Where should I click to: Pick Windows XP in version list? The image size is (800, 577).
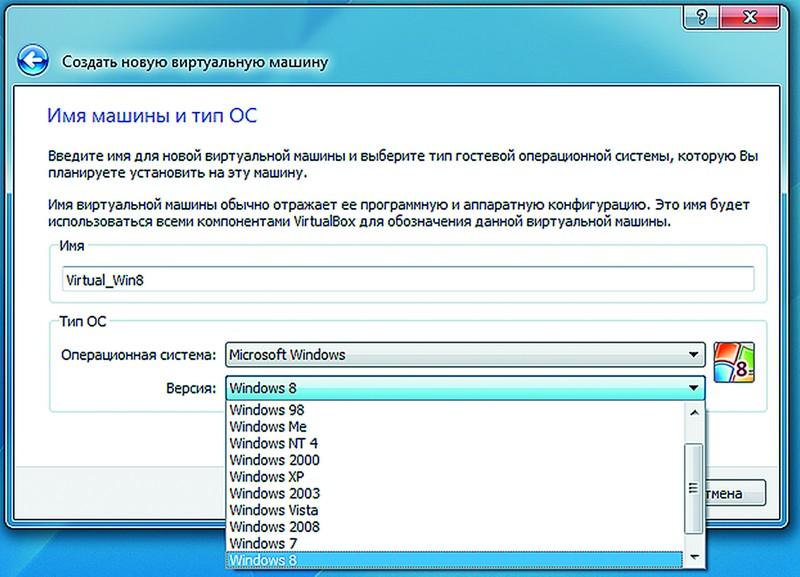455,476
